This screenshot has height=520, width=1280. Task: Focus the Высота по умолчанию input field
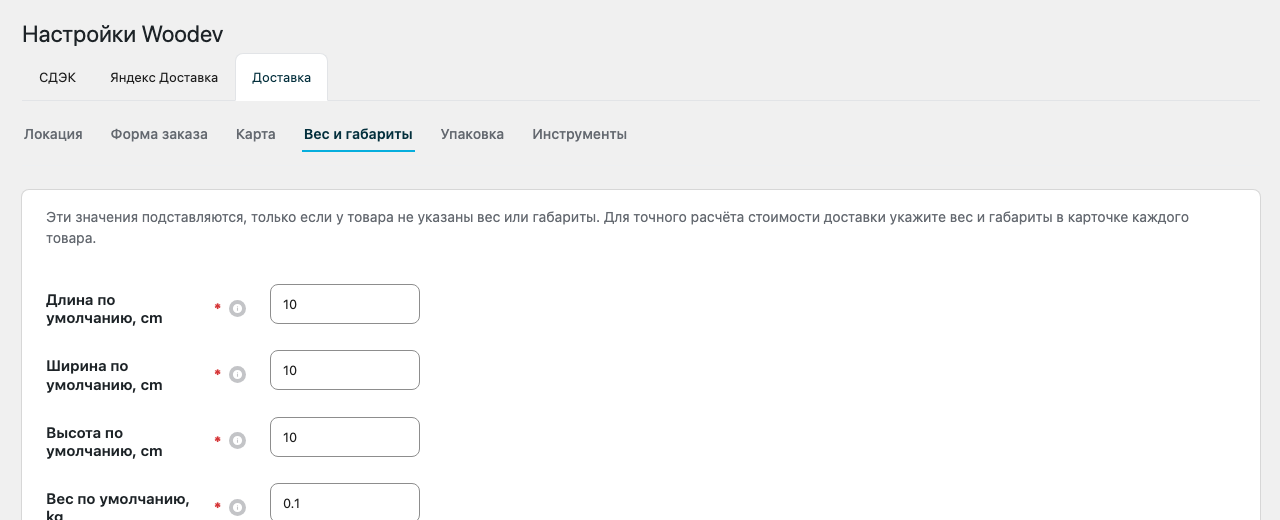point(345,437)
